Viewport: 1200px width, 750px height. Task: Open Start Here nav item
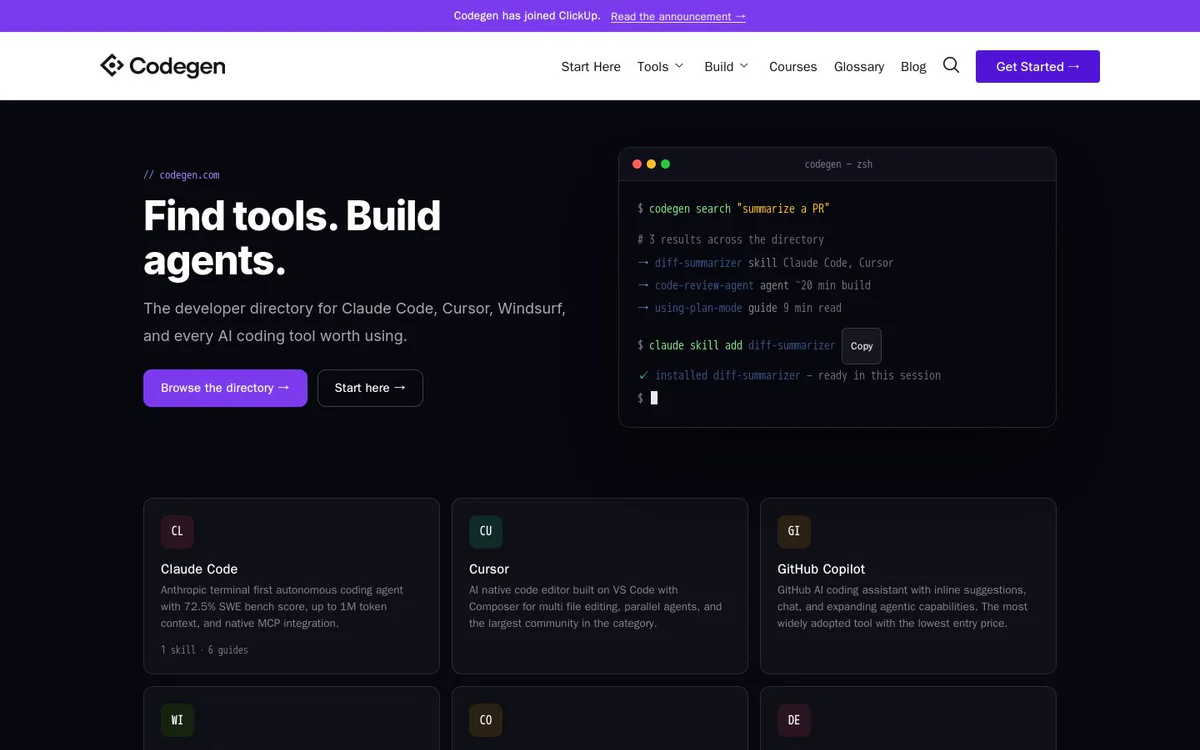coord(591,66)
